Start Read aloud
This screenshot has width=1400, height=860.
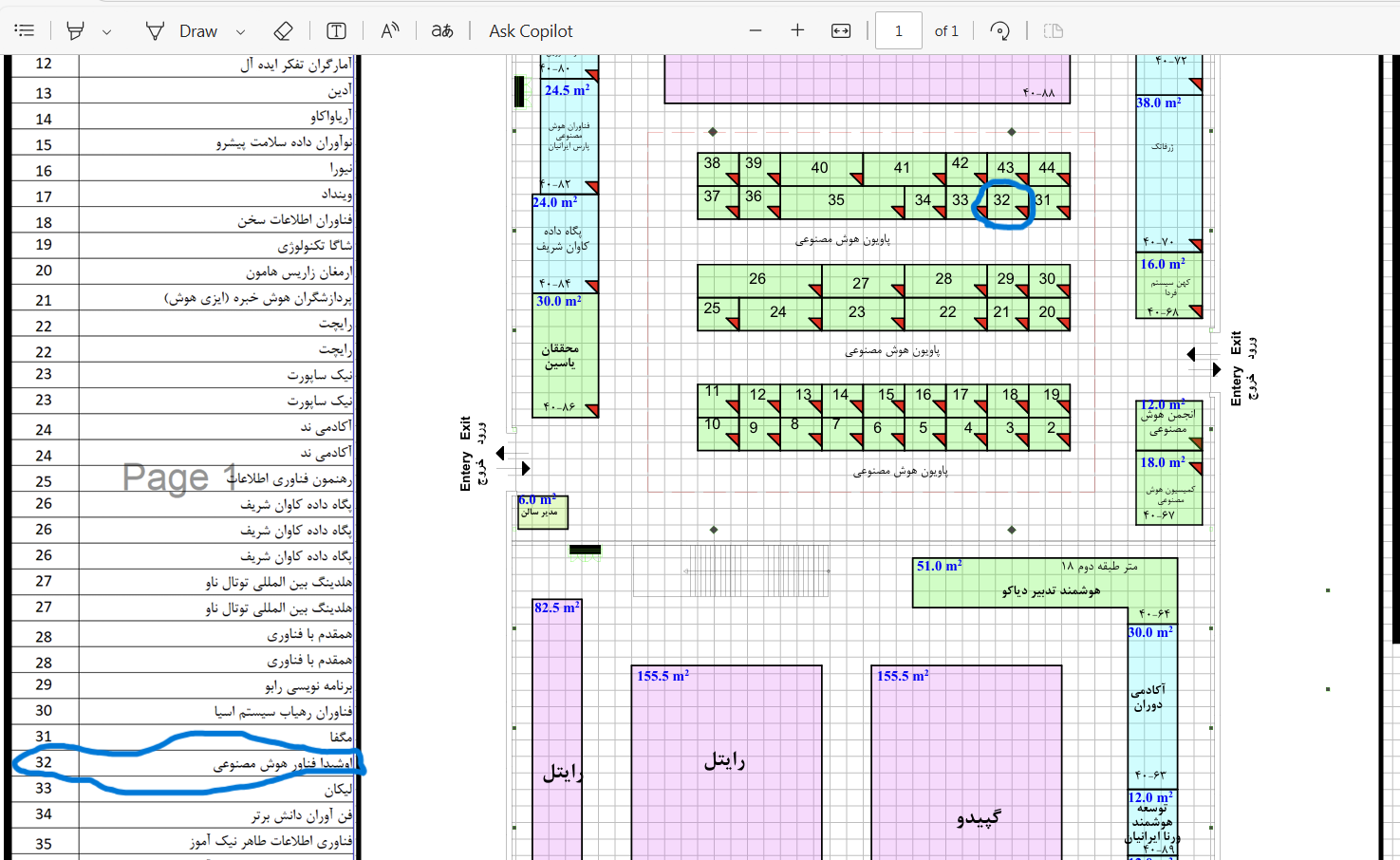point(389,30)
